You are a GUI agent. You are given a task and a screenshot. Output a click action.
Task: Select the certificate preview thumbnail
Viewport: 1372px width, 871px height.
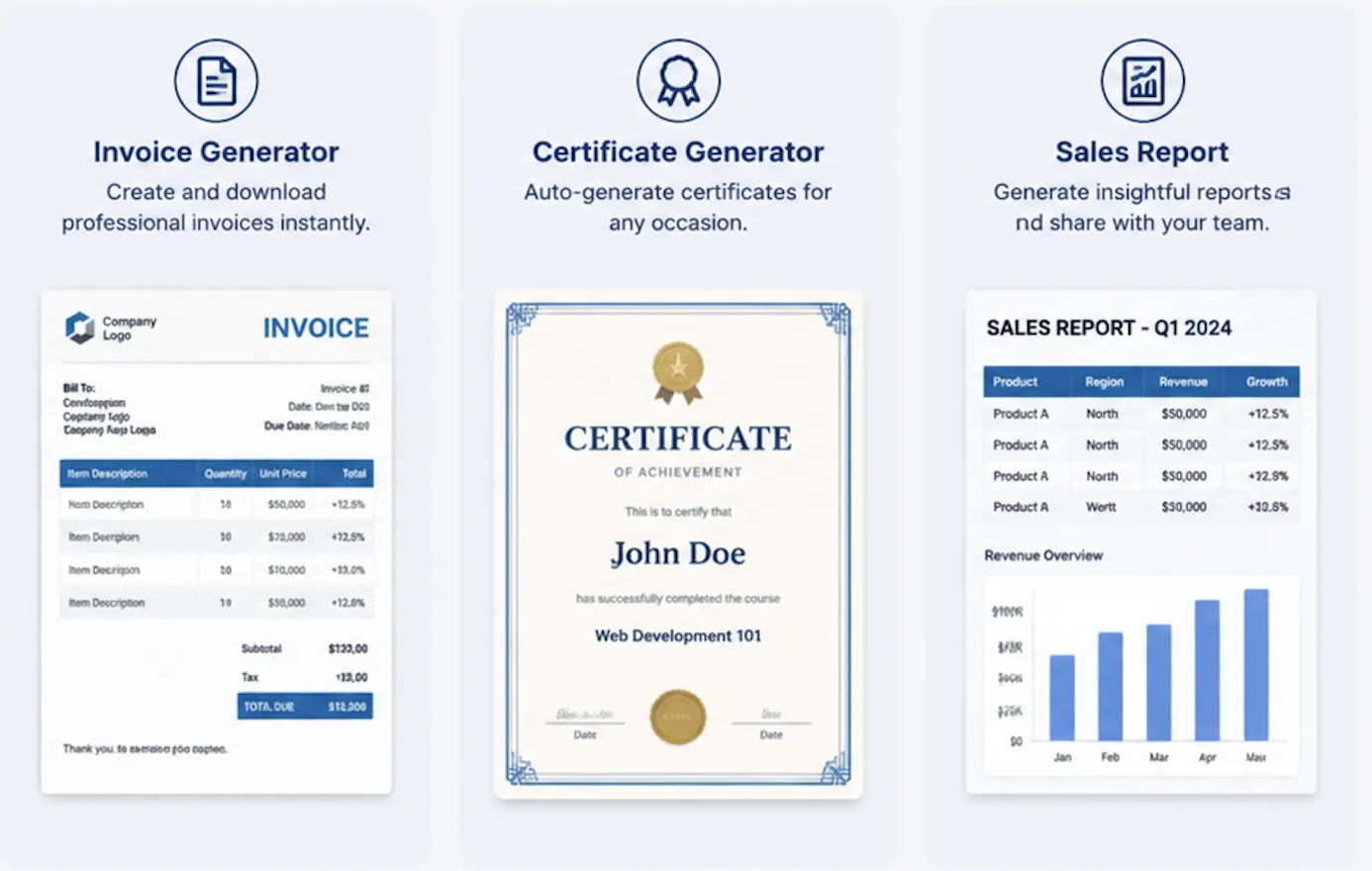pyautogui.click(x=678, y=543)
